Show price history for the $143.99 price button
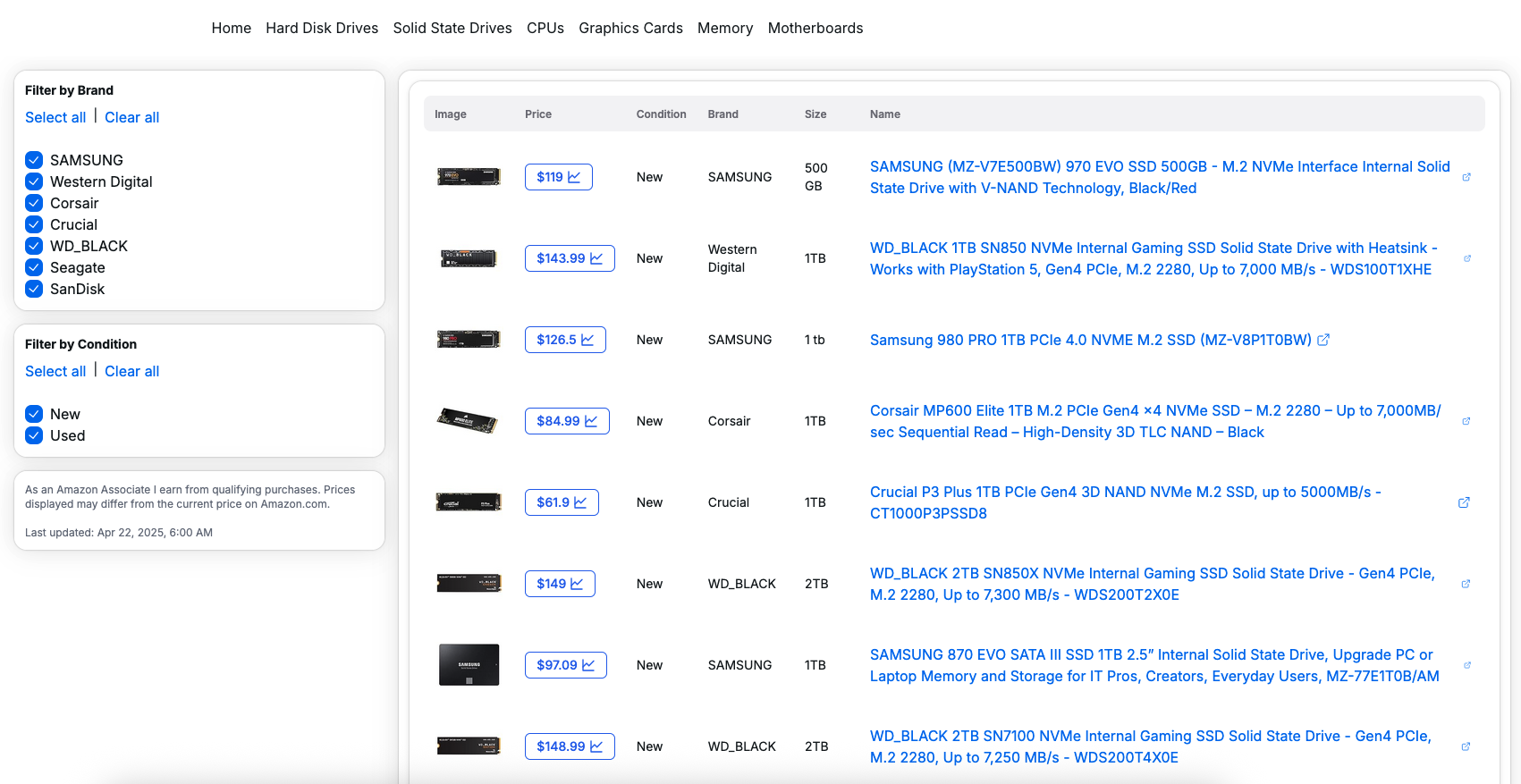 coord(570,258)
